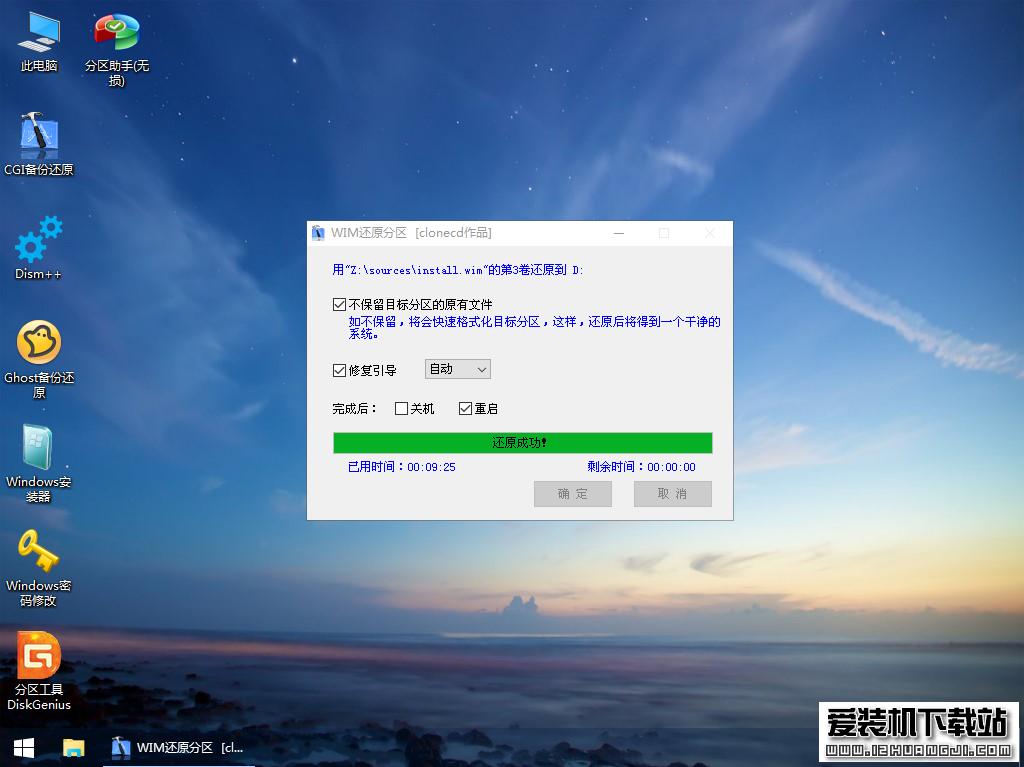Image resolution: width=1024 pixels, height=767 pixels.
Task: Click the 取消 button
Action: pos(673,494)
